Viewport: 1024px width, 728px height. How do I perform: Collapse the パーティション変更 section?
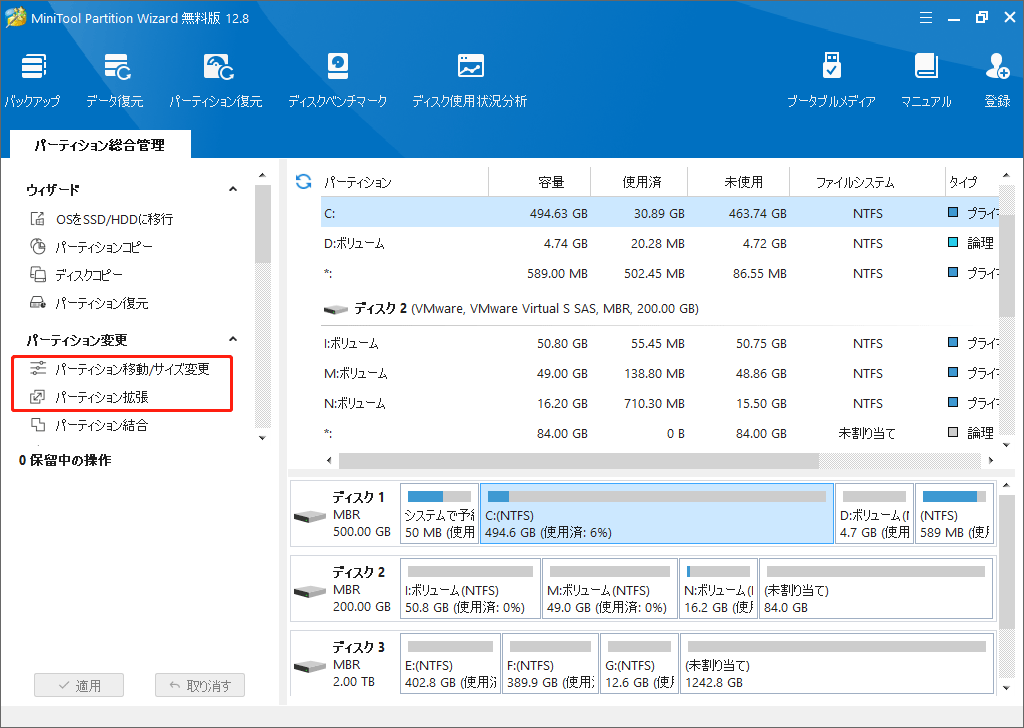233,340
